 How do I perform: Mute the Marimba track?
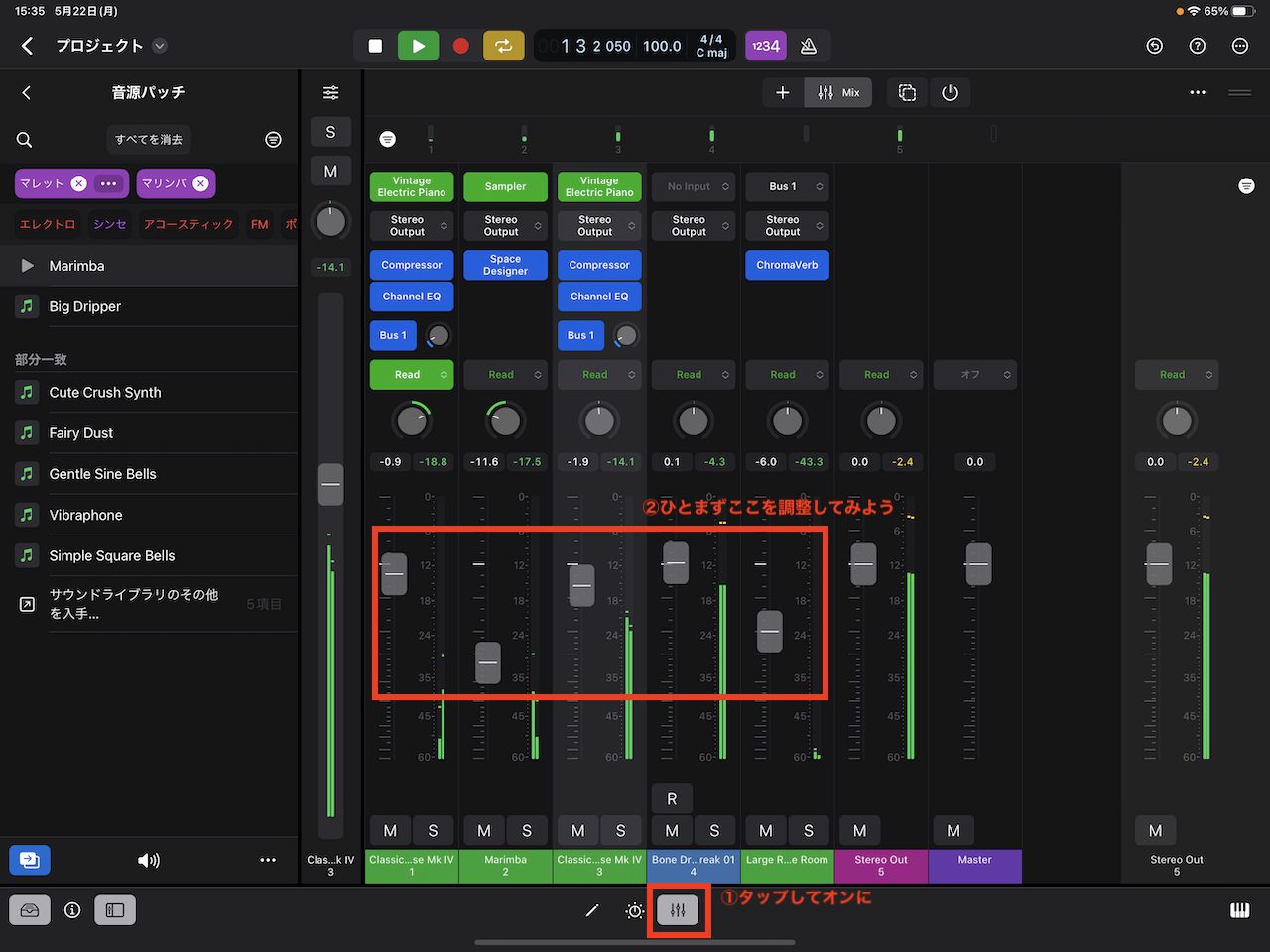click(484, 831)
